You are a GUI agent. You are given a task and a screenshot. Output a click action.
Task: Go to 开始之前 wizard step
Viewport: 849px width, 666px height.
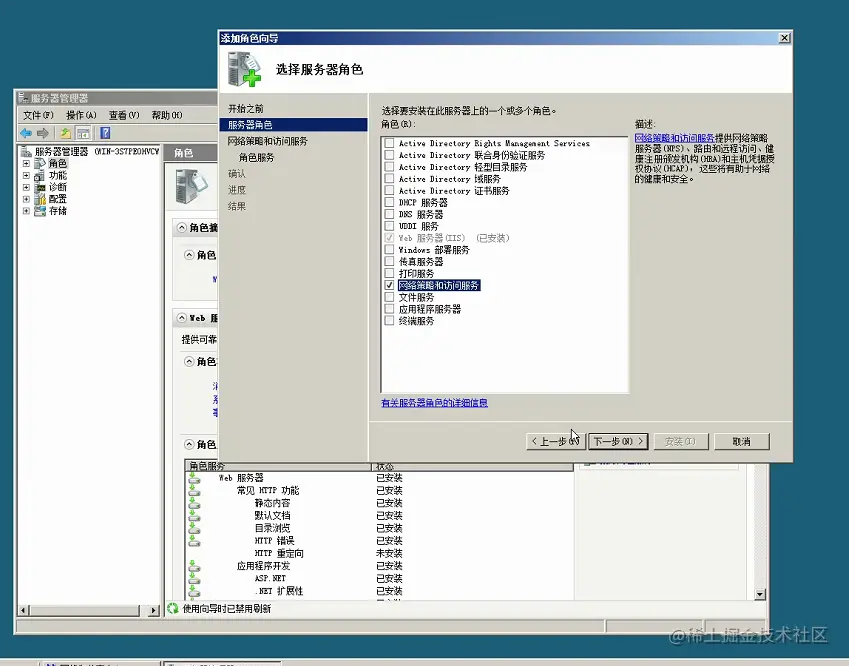pyautogui.click(x=246, y=109)
